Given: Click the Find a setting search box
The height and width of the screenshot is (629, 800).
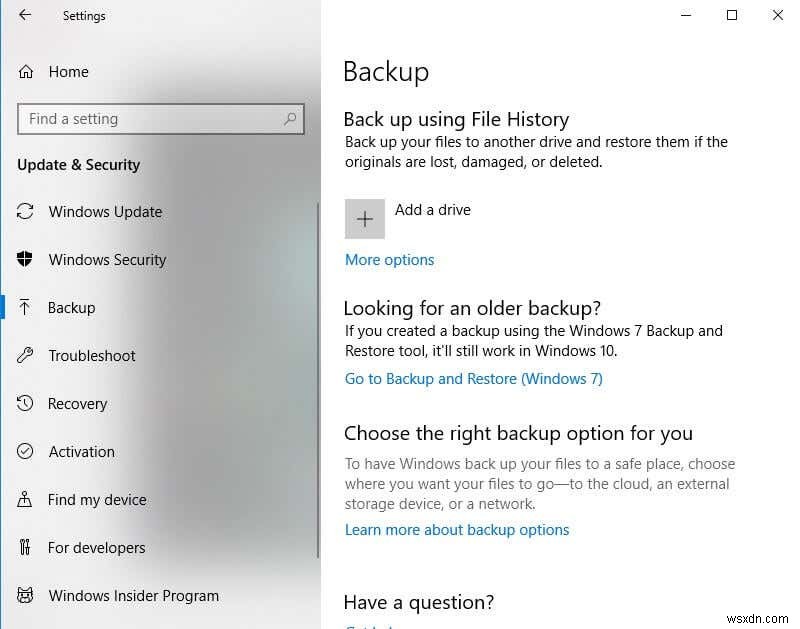Looking at the screenshot, I should (150, 118).
